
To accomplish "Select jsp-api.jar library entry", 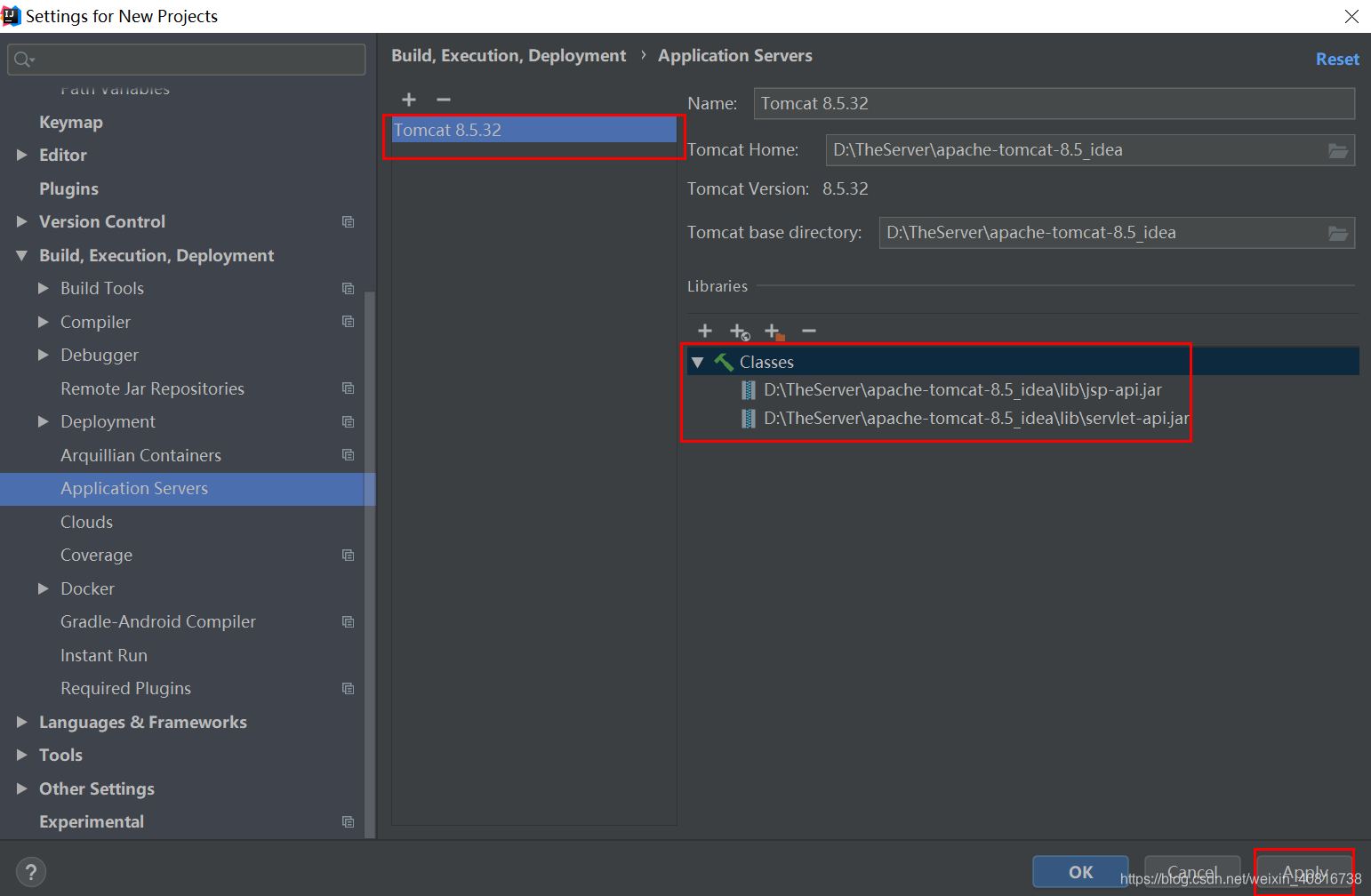I will coord(963,390).
